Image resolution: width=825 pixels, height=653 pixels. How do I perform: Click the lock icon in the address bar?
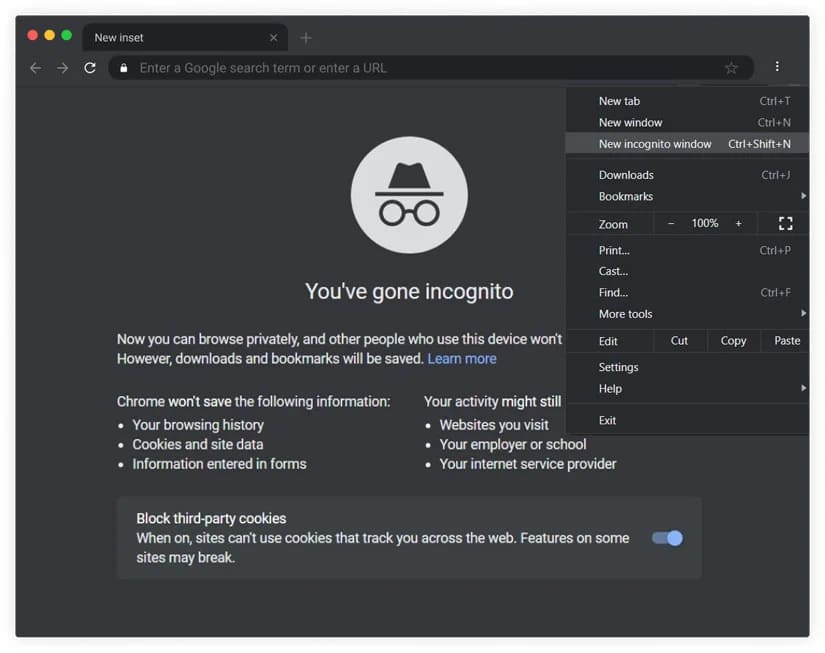click(124, 68)
